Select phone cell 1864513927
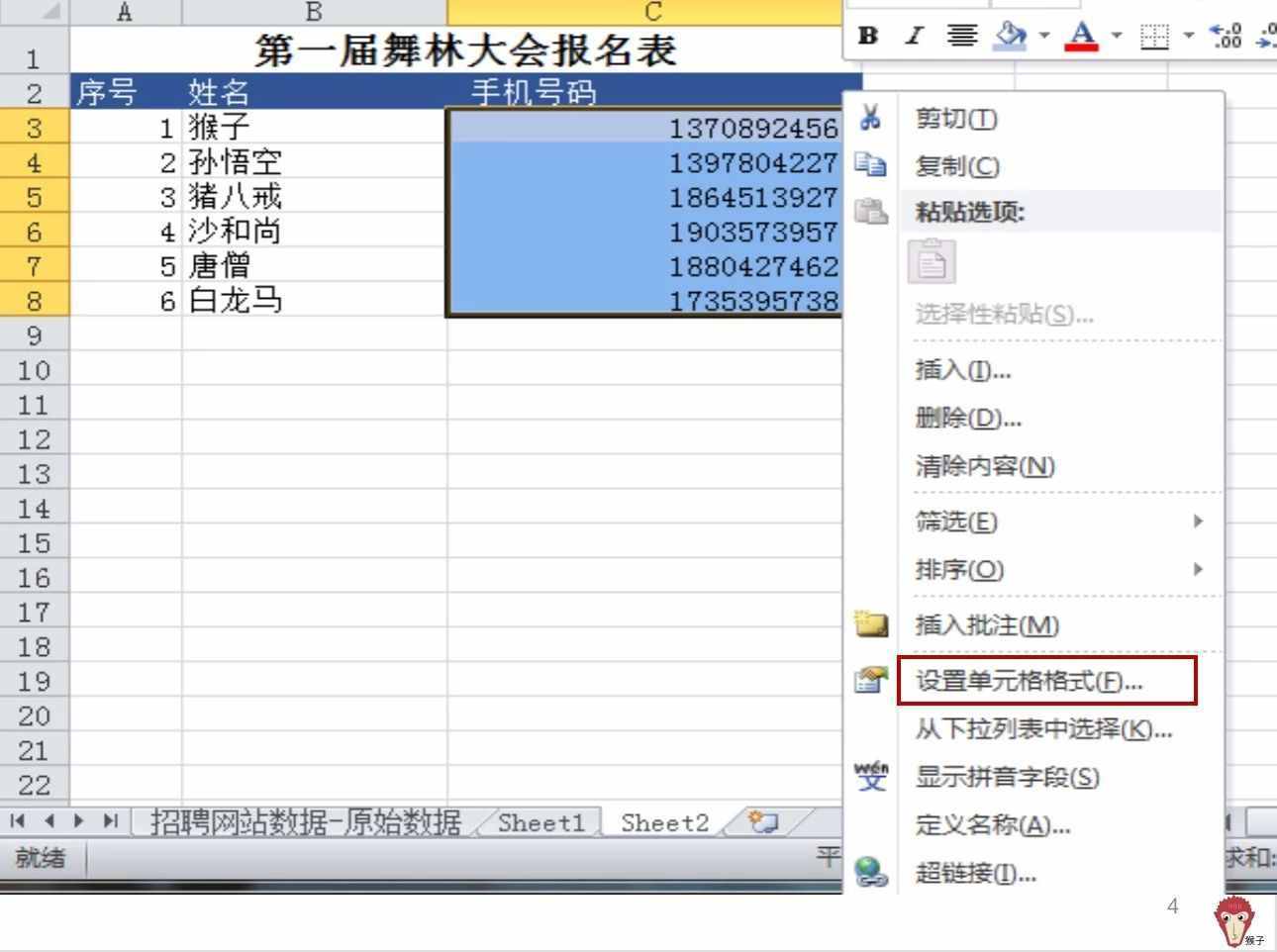Image resolution: width=1277 pixels, height=952 pixels. pos(645,196)
